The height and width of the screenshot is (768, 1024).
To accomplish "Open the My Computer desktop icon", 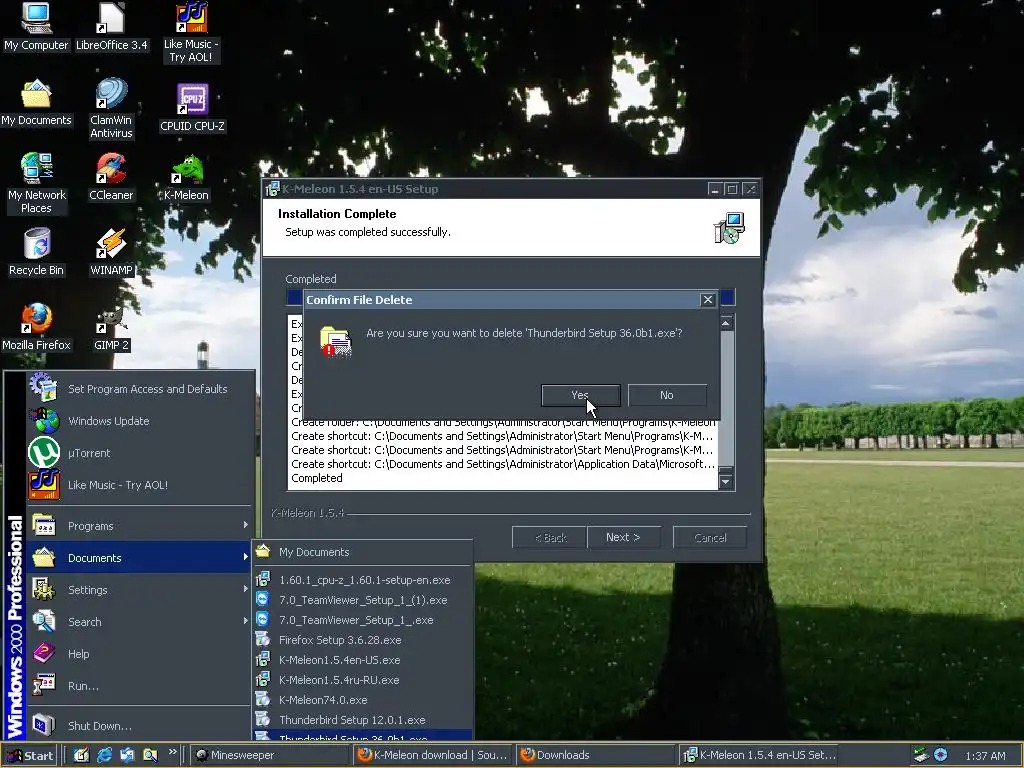I will point(36,27).
